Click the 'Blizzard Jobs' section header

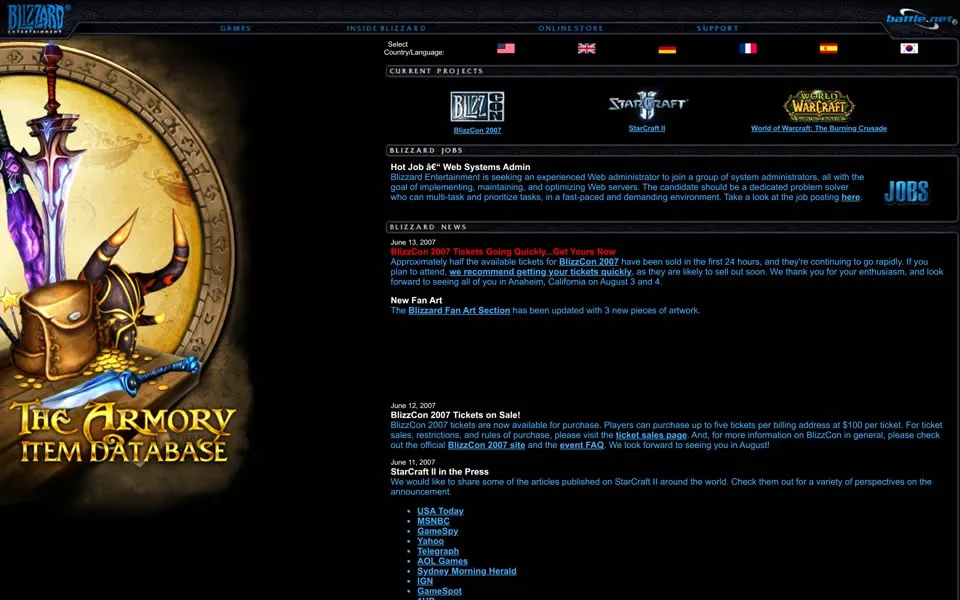pos(426,151)
